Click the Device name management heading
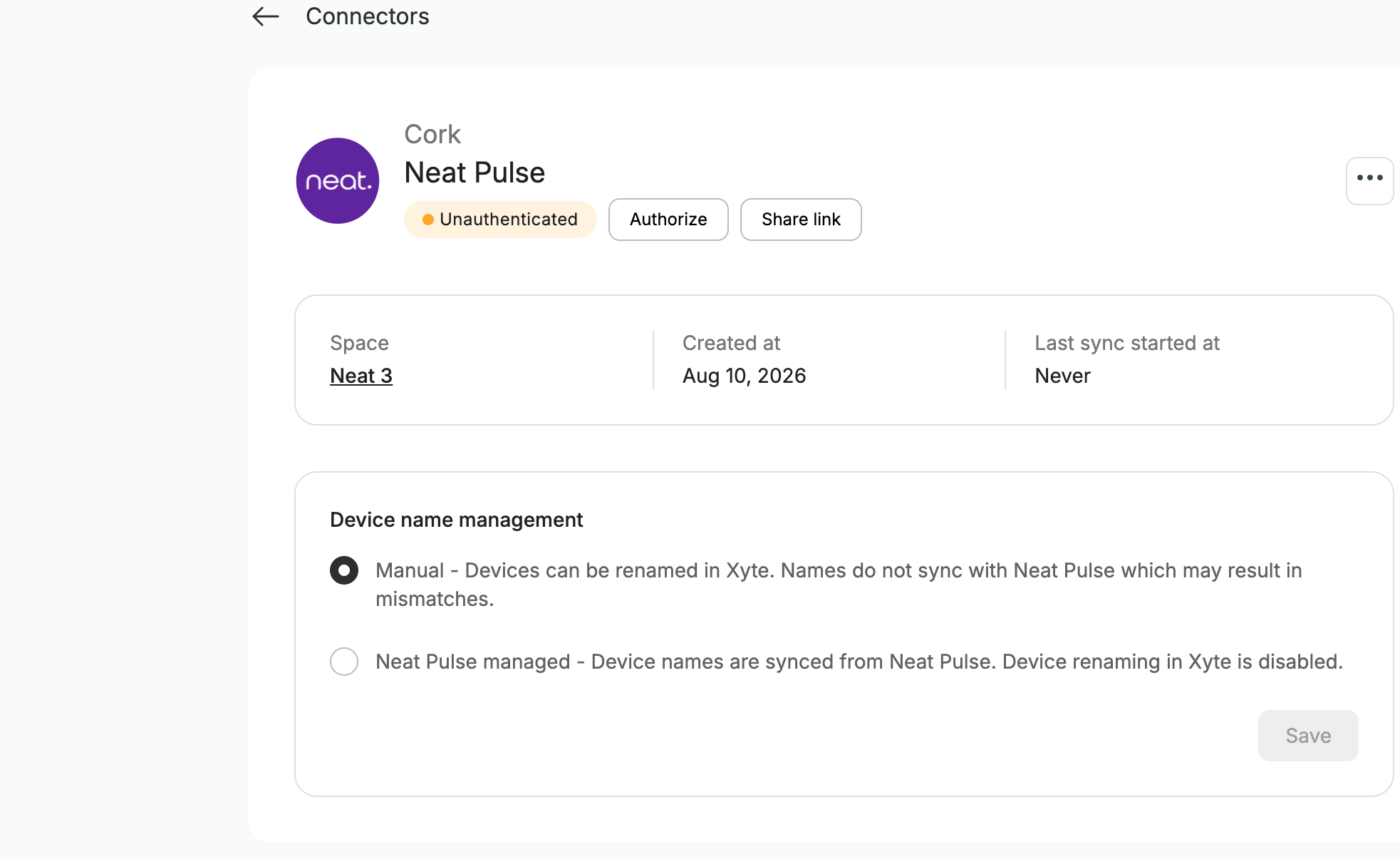Viewport: 1400px width, 859px height. [457, 520]
